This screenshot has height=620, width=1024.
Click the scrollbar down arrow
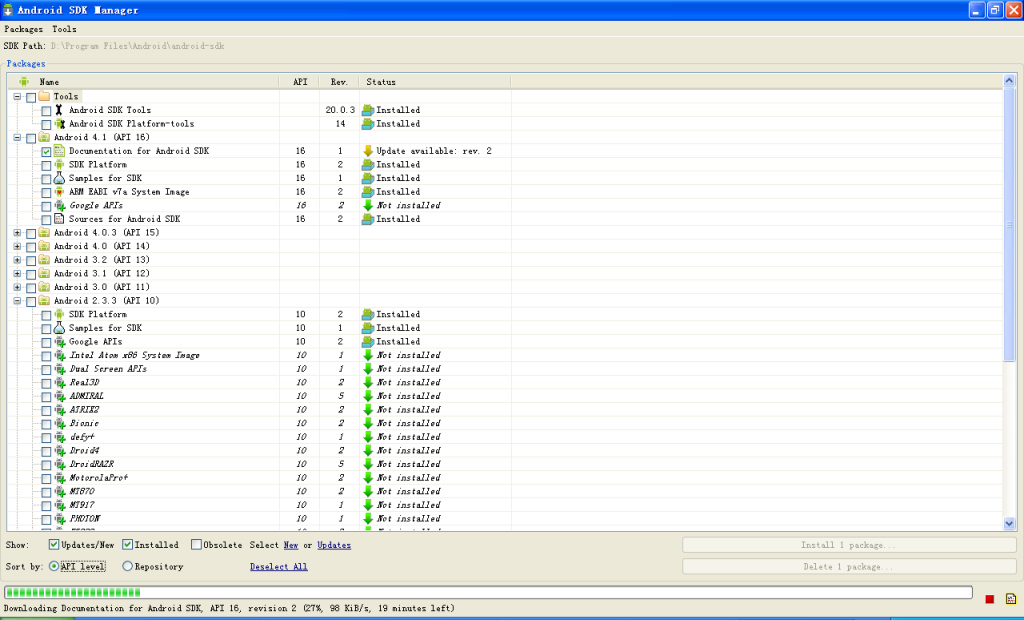point(1009,523)
